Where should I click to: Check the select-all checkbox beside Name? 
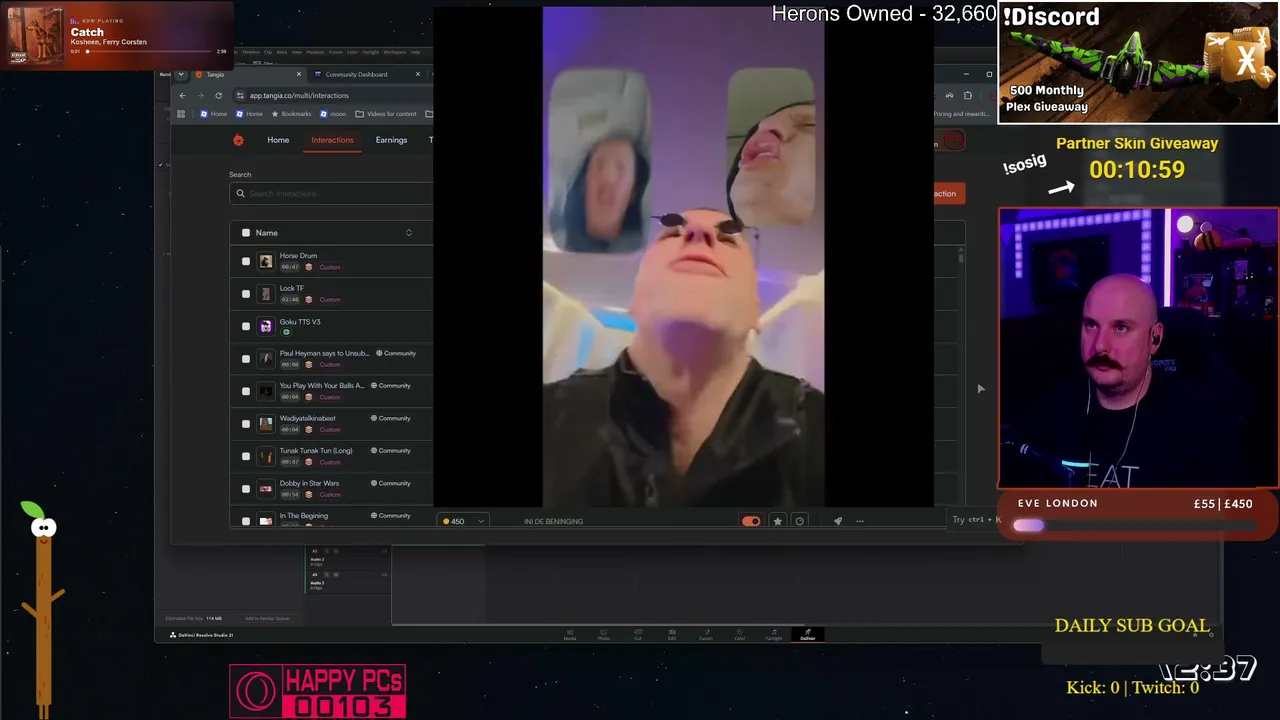click(246, 233)
